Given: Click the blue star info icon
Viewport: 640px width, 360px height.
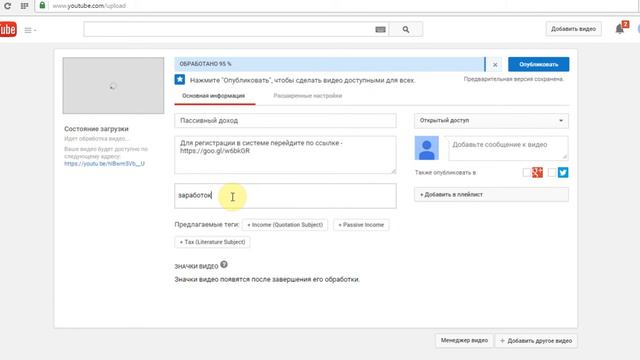Looking at the screenshot, I should (180, 80).
